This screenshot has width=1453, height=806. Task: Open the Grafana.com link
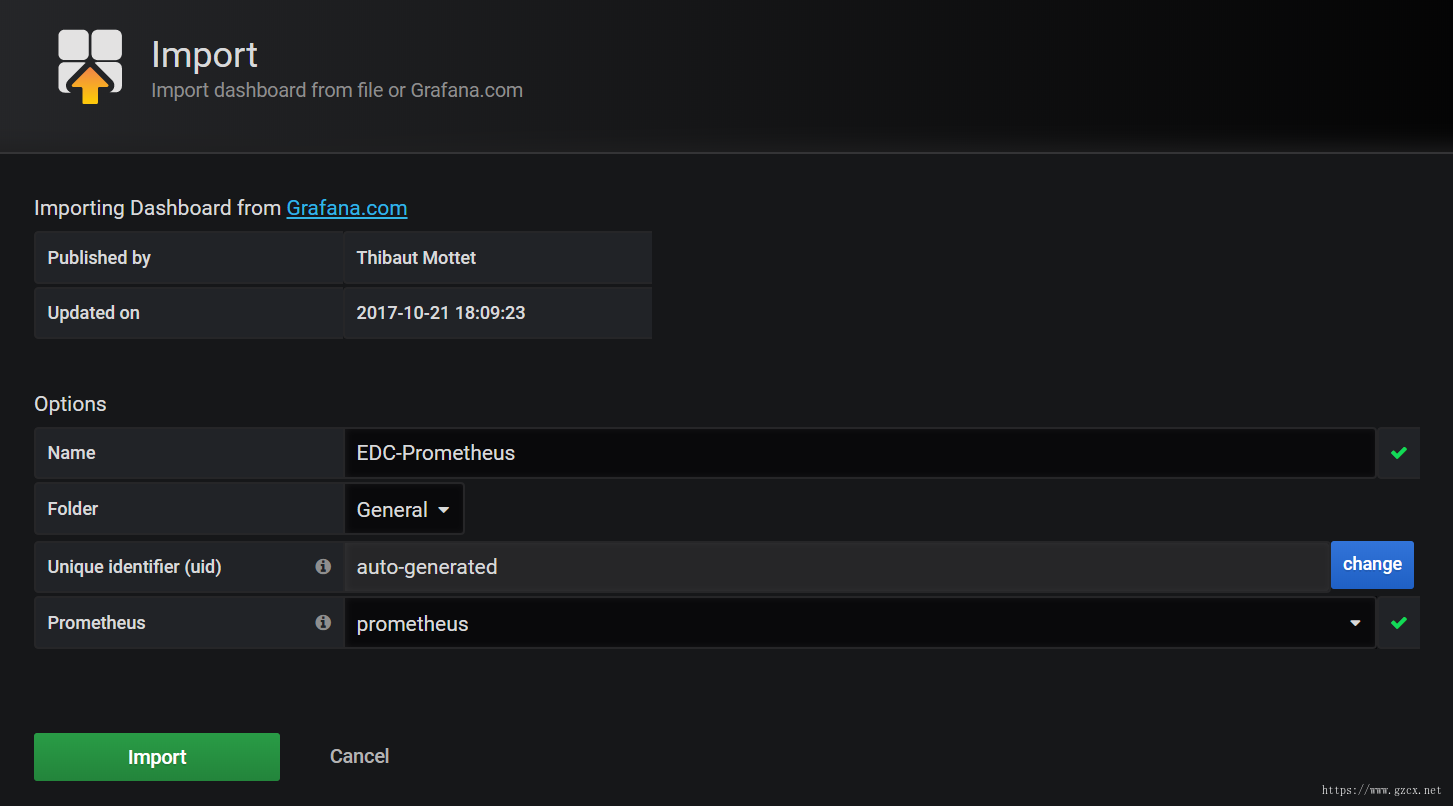pos(347,208)
